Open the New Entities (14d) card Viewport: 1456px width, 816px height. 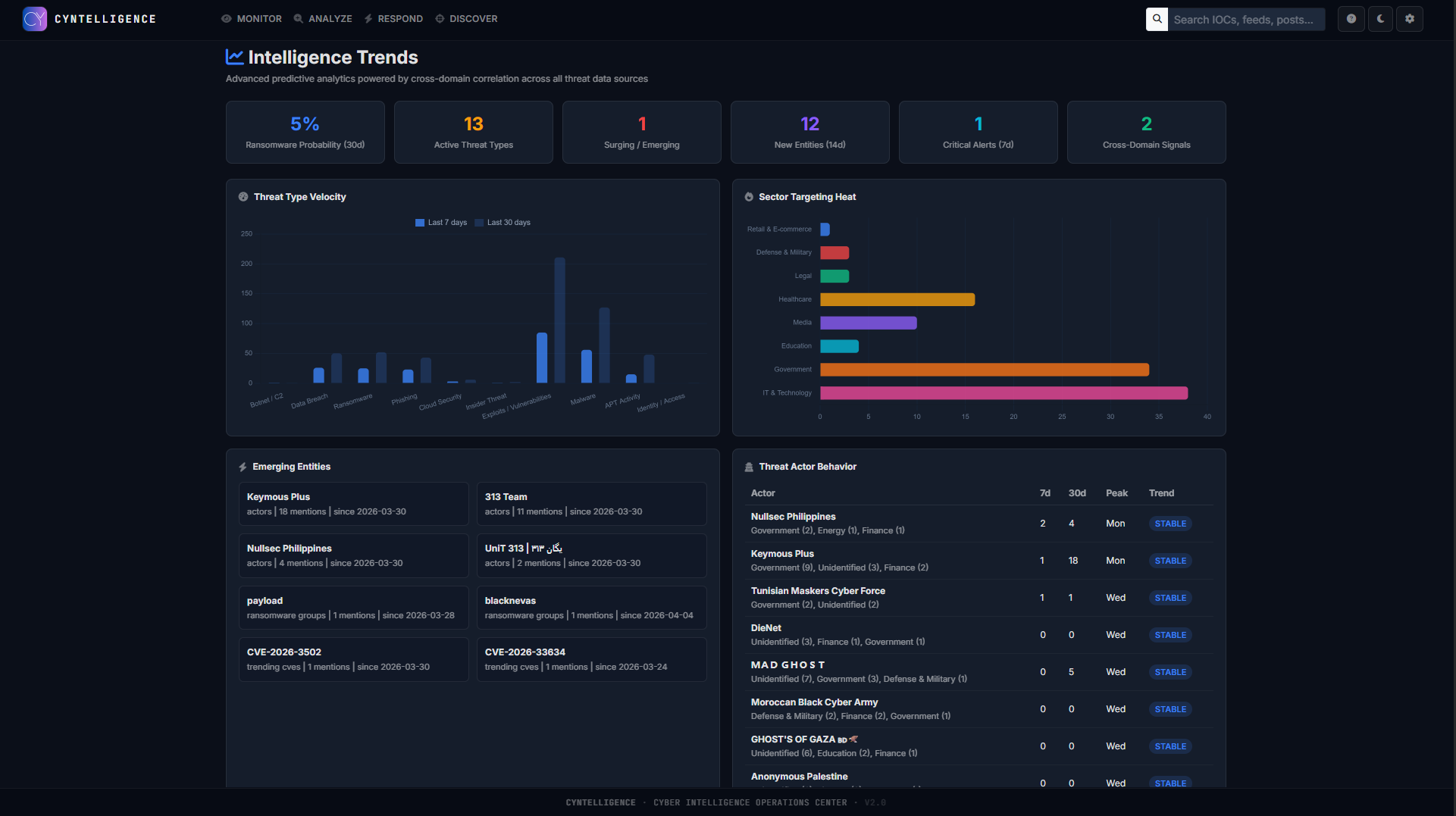810,133
